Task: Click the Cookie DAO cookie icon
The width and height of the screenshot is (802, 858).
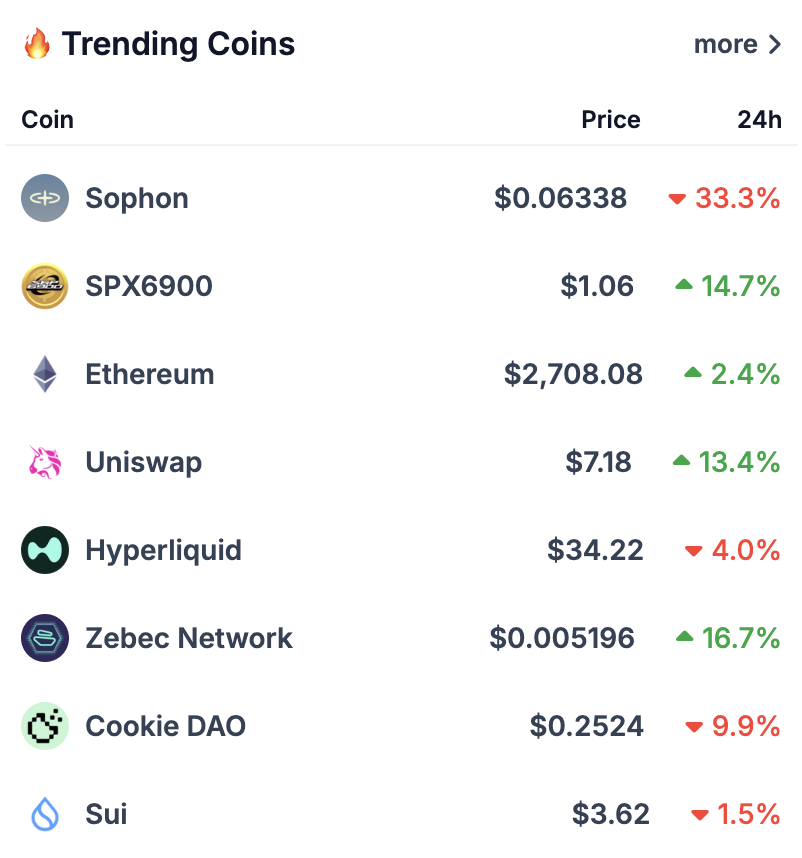Action: click(45, 726)
